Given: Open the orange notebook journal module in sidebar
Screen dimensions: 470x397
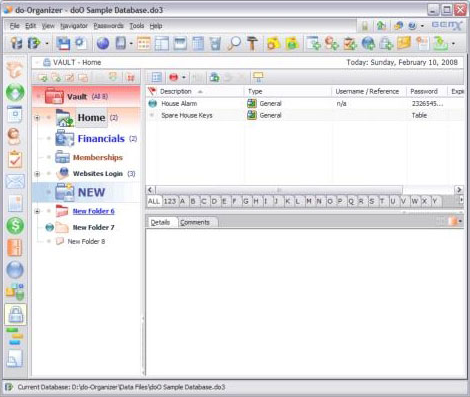Looking at the screenshot, I should click(15, 247).
